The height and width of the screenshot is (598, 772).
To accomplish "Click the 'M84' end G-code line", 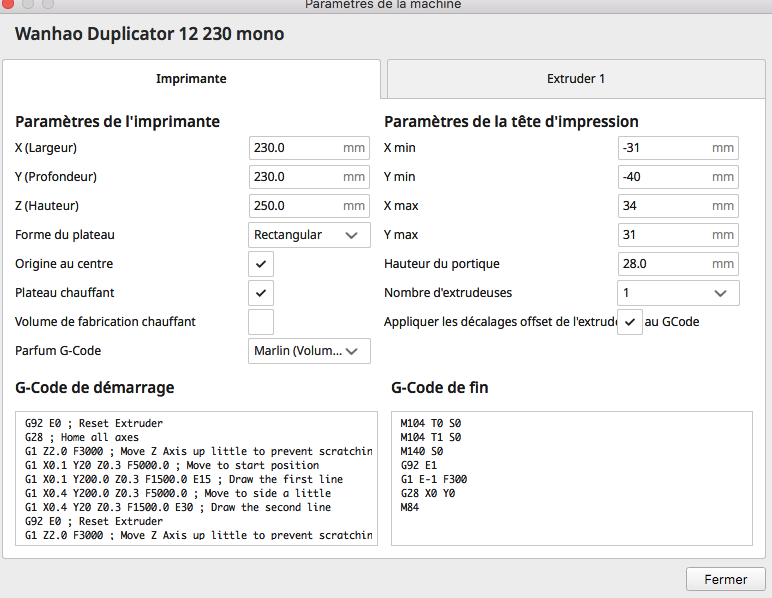I will pyautogui.click(x=410, y=507).
